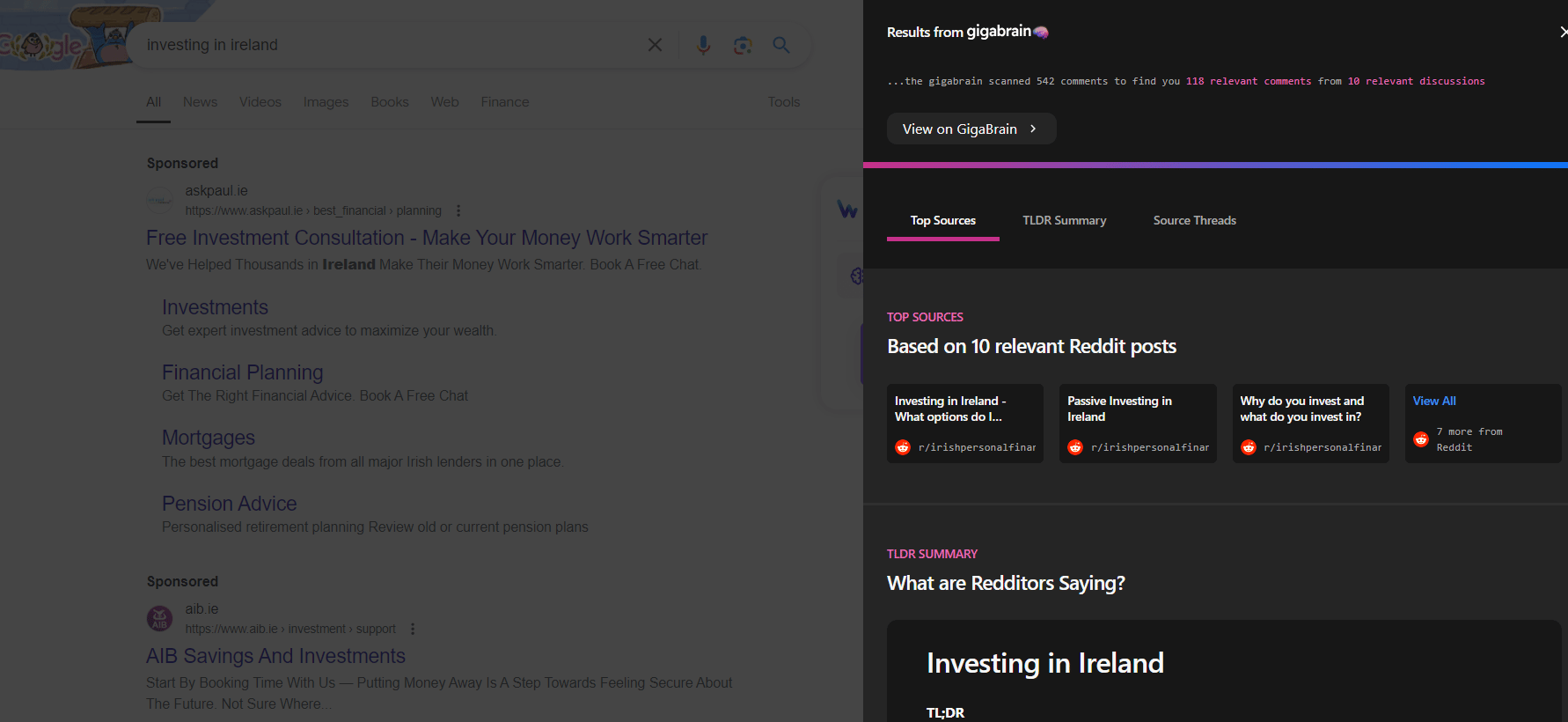Click Reddit icon on Why do you invest card
The height and width of the screenshot is (722, 1568).
coord(1249,447)
